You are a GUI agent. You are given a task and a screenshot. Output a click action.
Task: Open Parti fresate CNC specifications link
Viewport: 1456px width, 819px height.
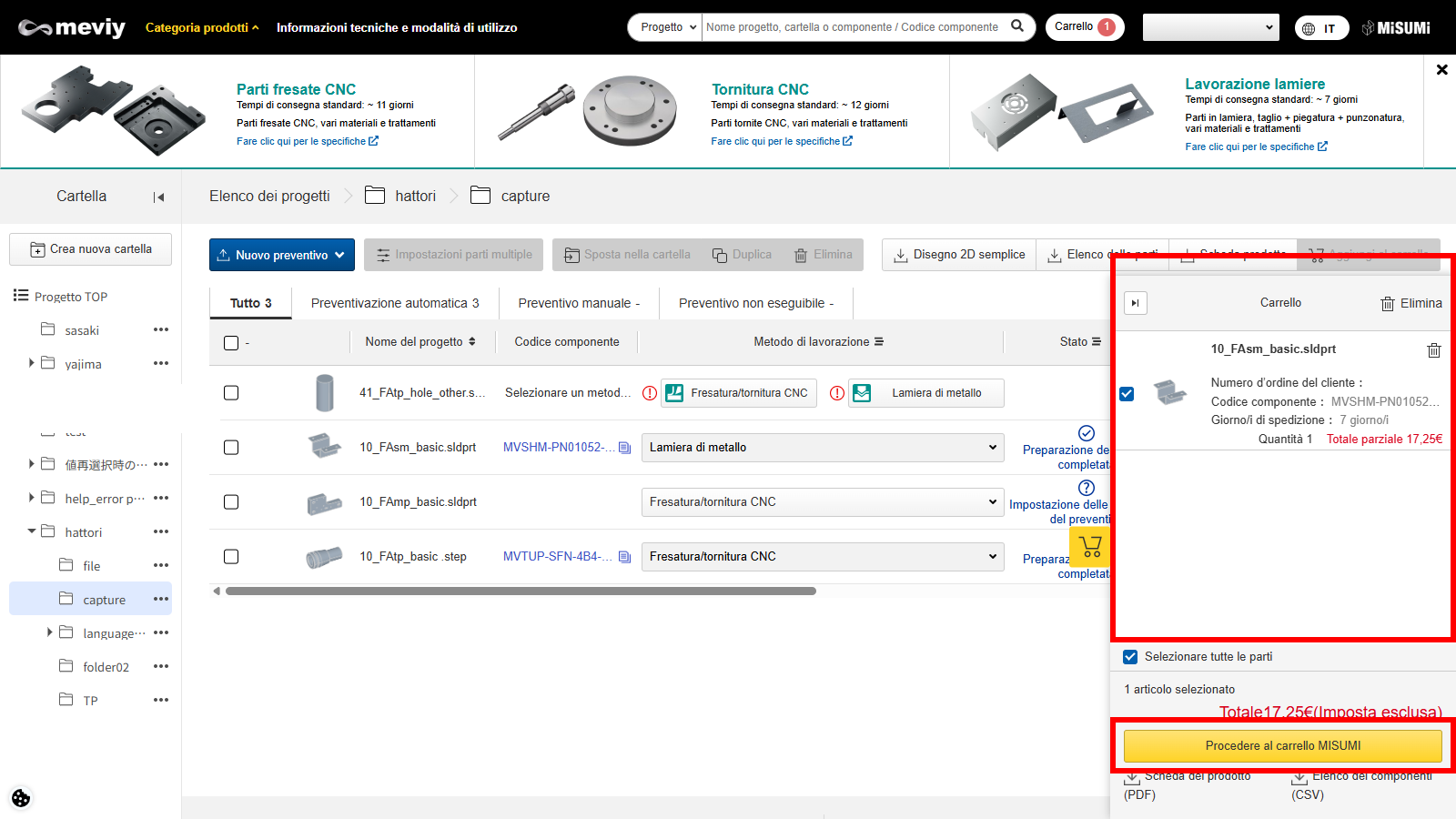coord(307,141)
